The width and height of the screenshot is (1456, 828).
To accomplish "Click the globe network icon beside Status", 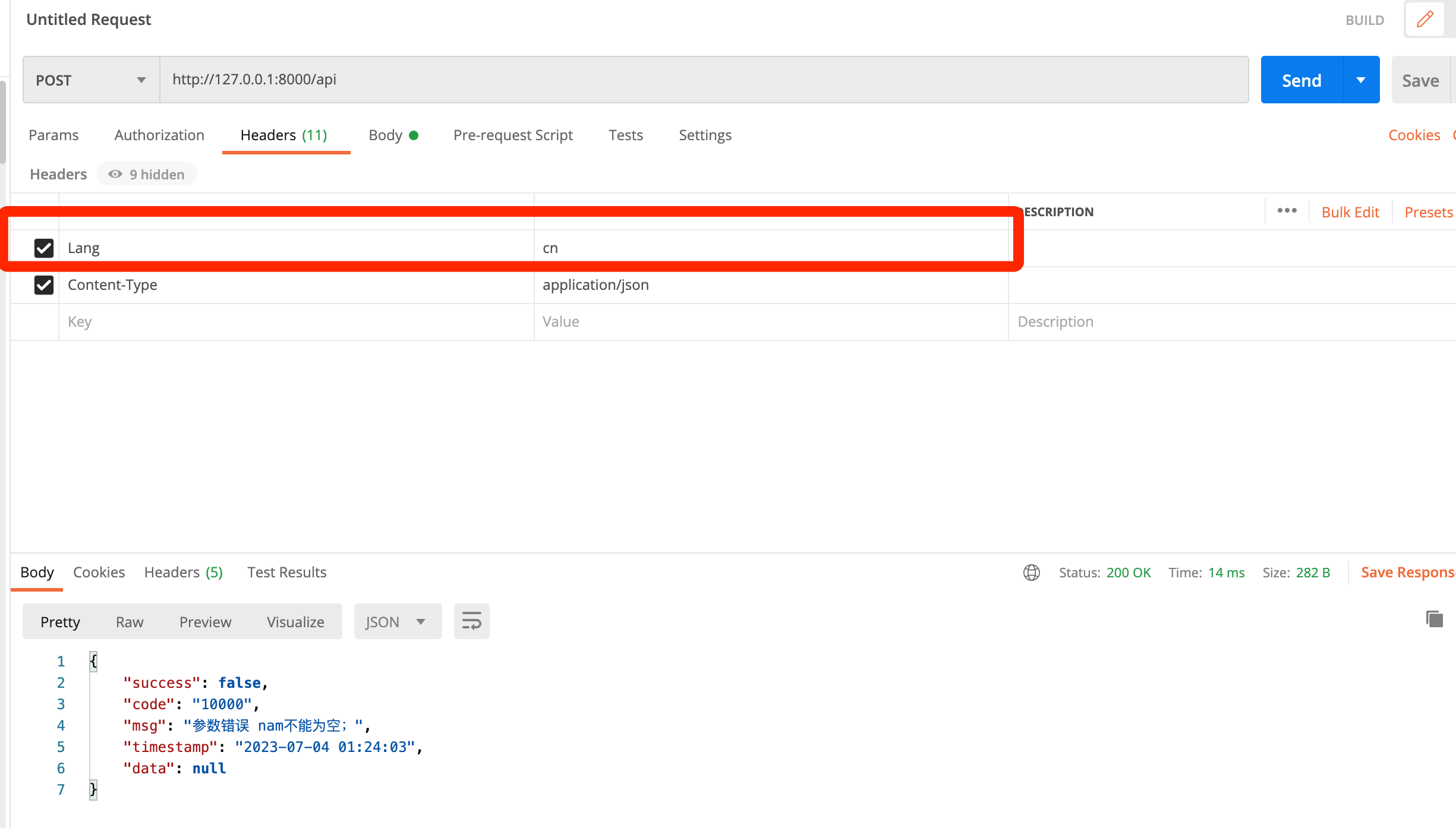I will point(1031,573).
